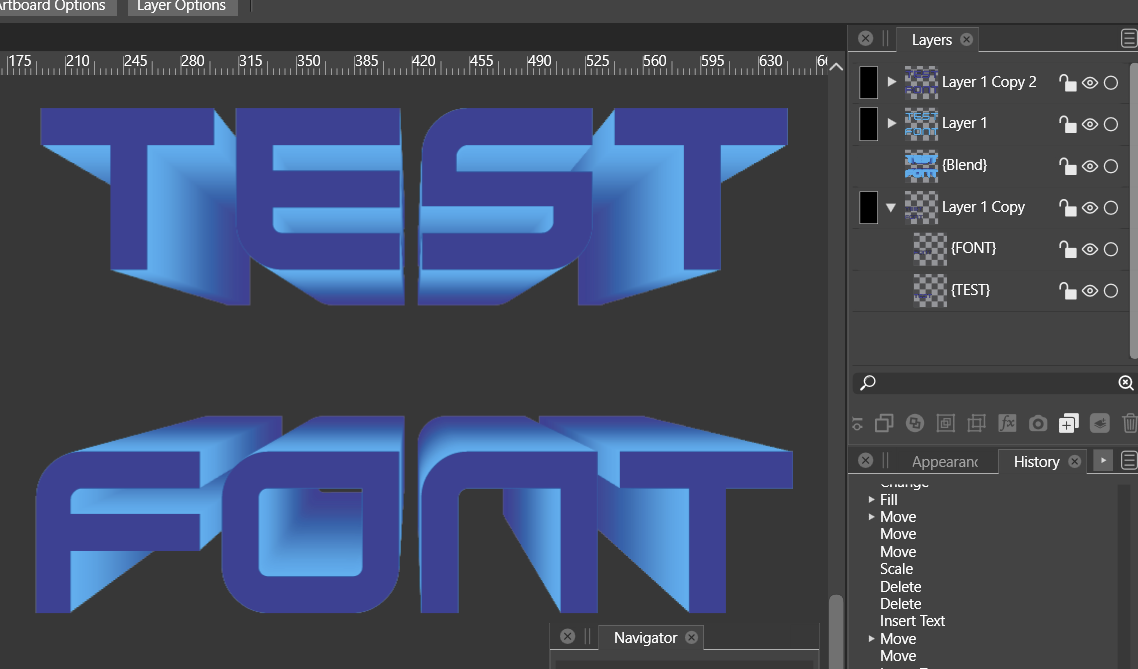This screenshot has height=669, width=1138.
Task: Switch to the Appearance tab
Action: click(944, 461)
